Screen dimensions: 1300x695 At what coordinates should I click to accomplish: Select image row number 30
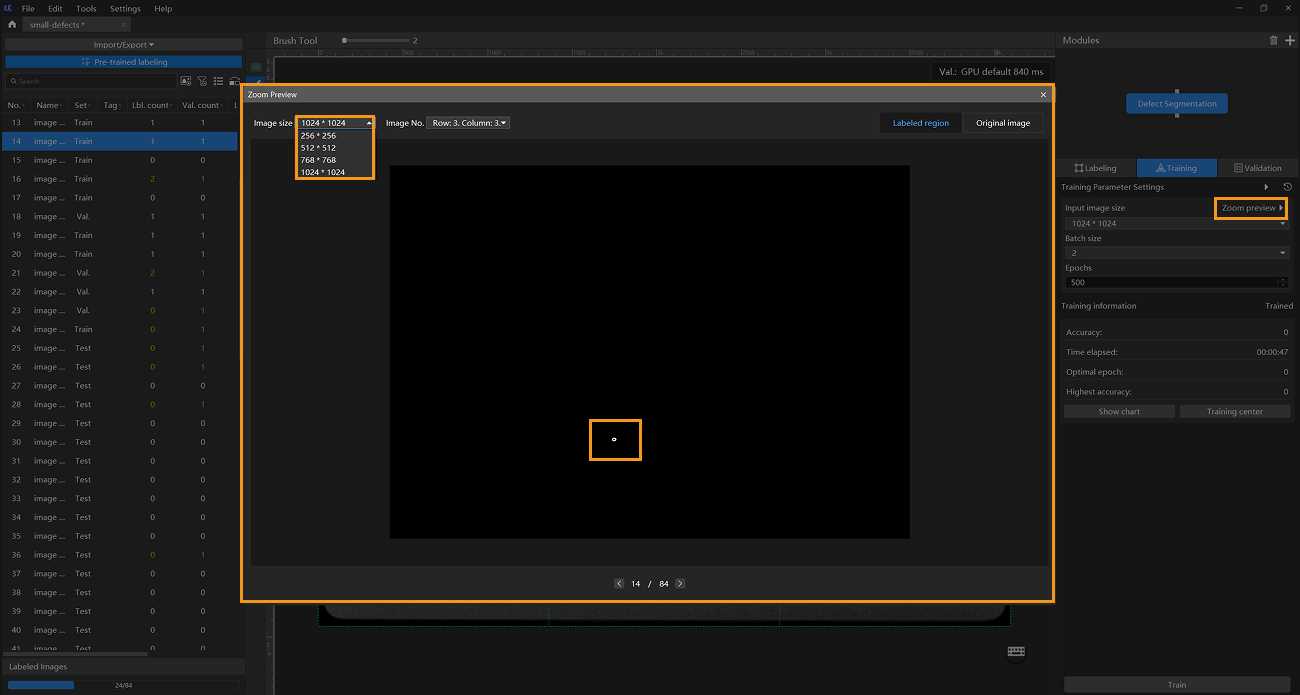120,442
